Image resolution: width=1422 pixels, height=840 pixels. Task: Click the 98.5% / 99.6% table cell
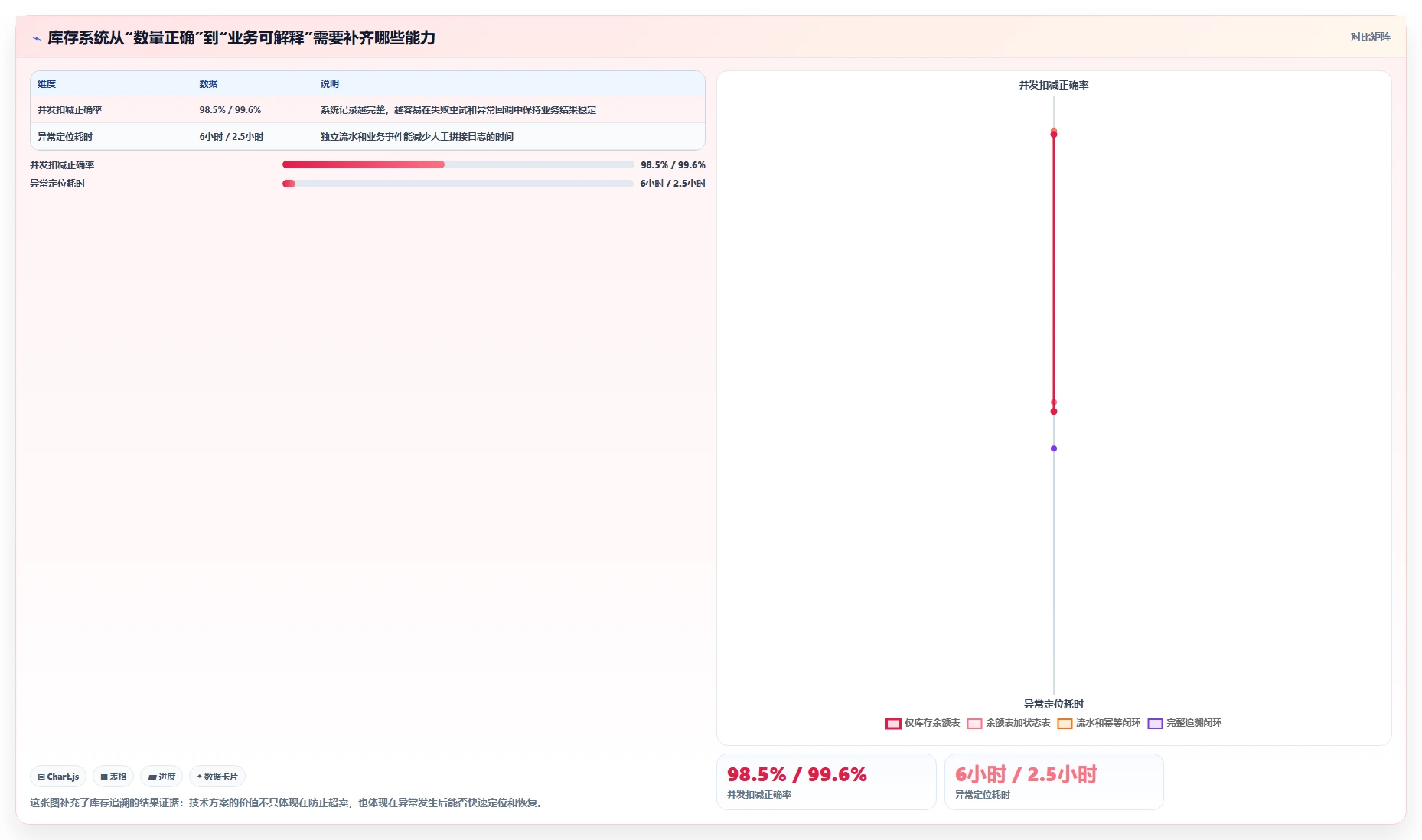coord(230,110)
